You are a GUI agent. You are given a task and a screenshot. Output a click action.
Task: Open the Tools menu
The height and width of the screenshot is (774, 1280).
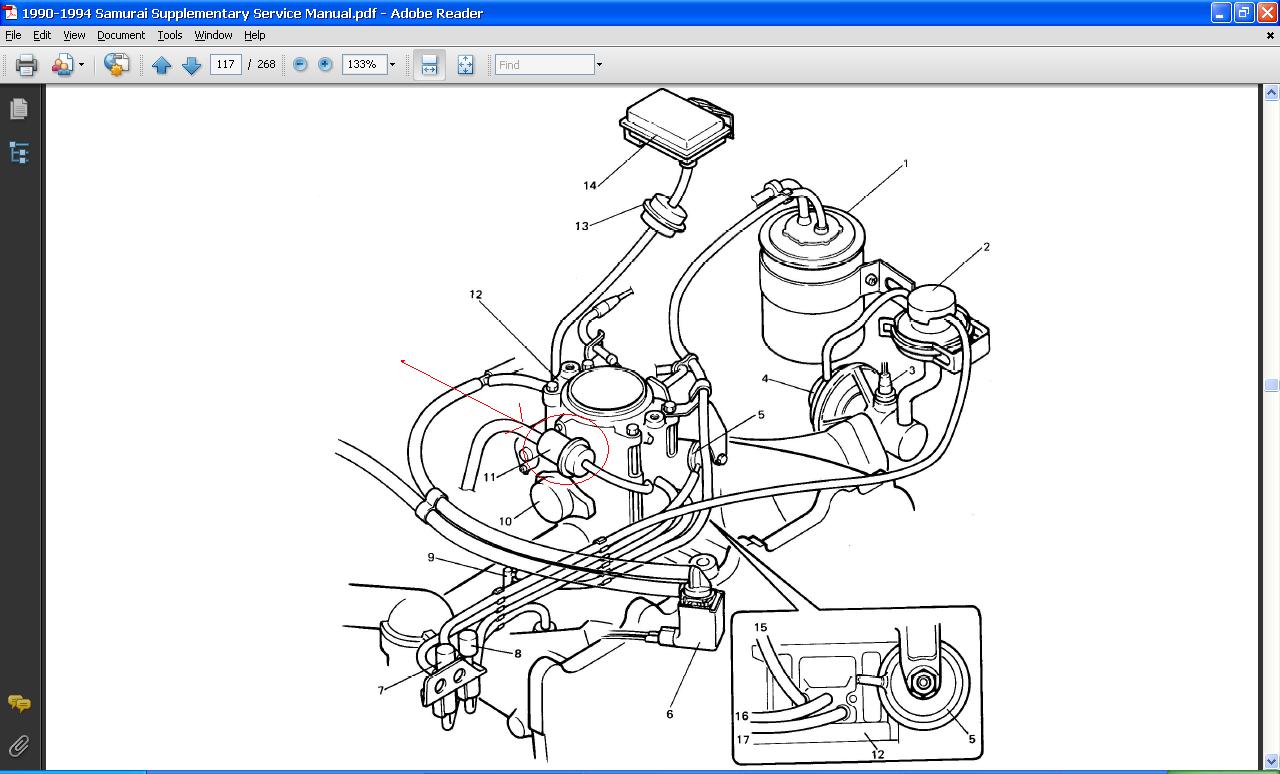(x=170, y=35)
